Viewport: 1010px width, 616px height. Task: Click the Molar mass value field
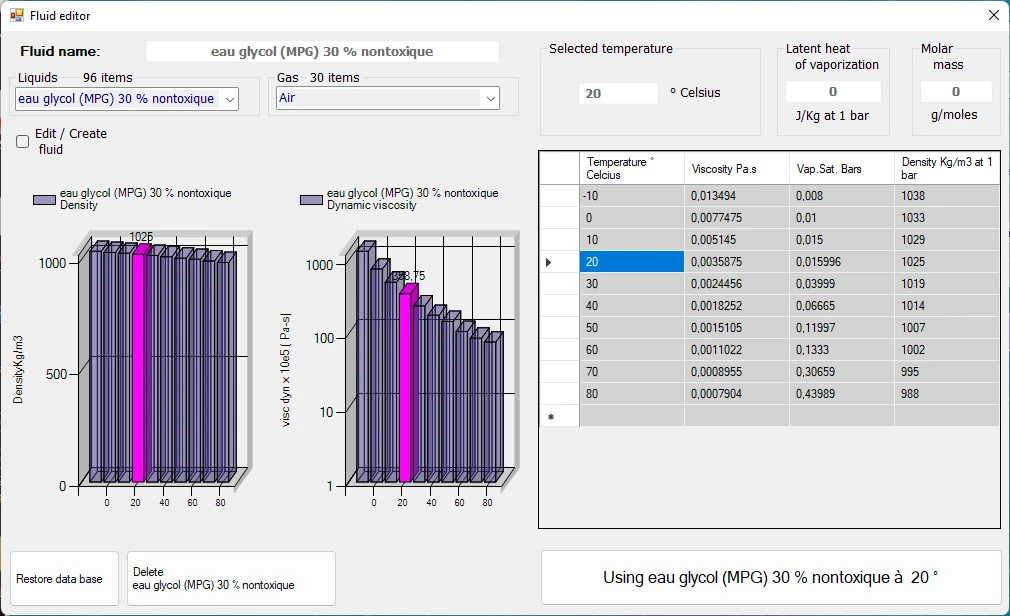pyautogui.click(x=956, y=91)
